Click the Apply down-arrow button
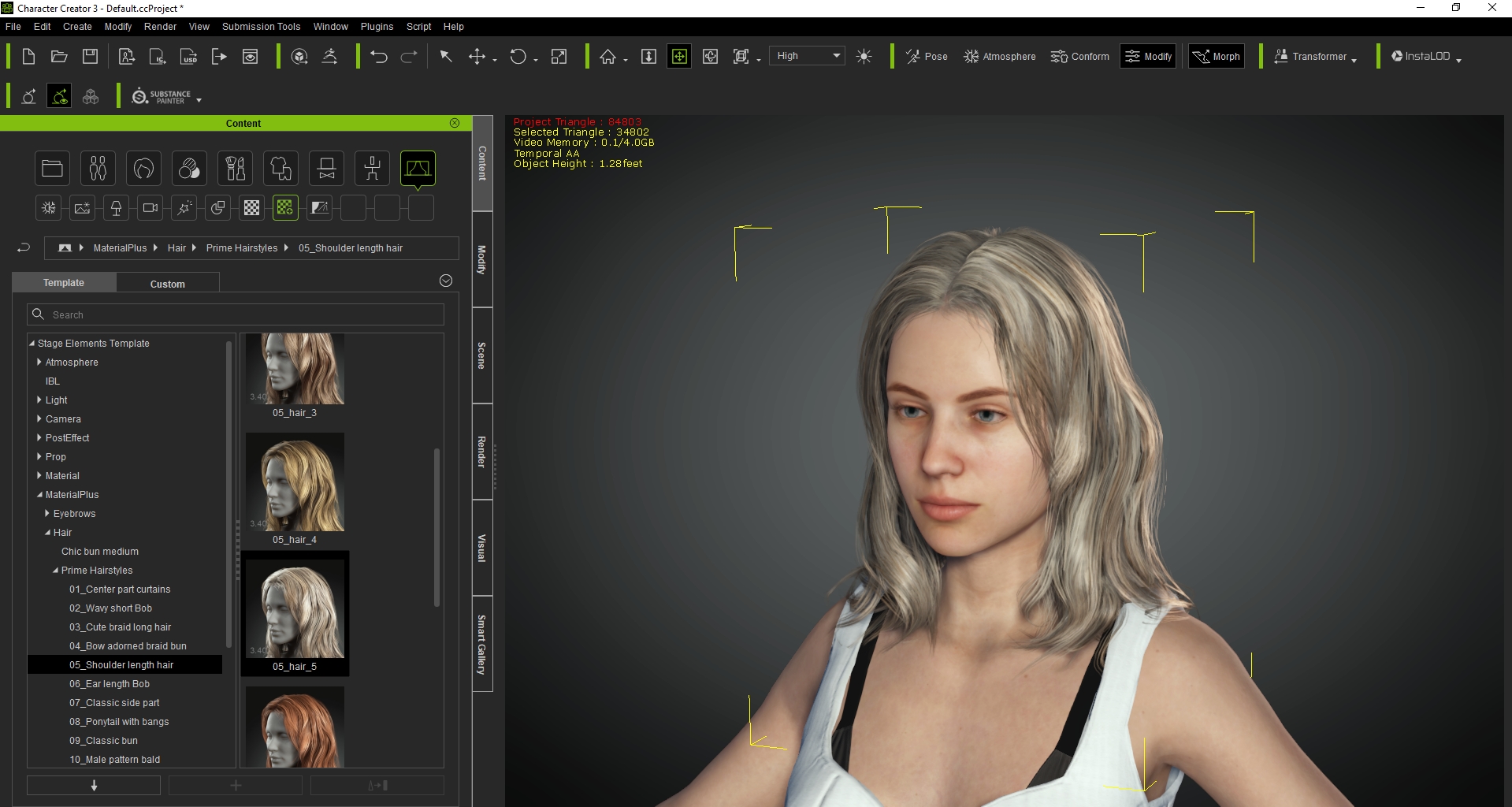1512x807 pixels. pyautogui.click(x=94, y=785)
